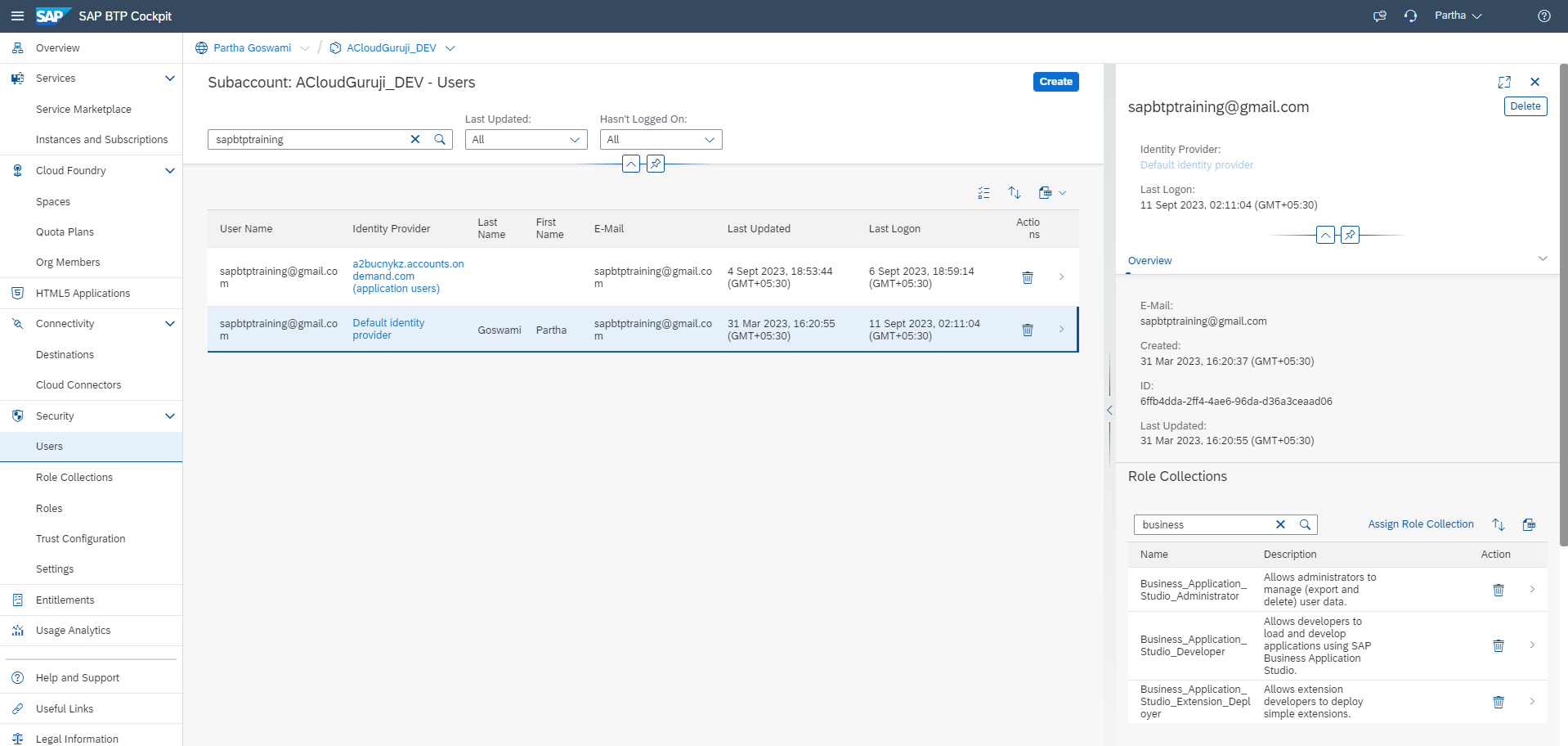Pin the user detail panel header
Screen dimensions: 1568x746
1350,236
